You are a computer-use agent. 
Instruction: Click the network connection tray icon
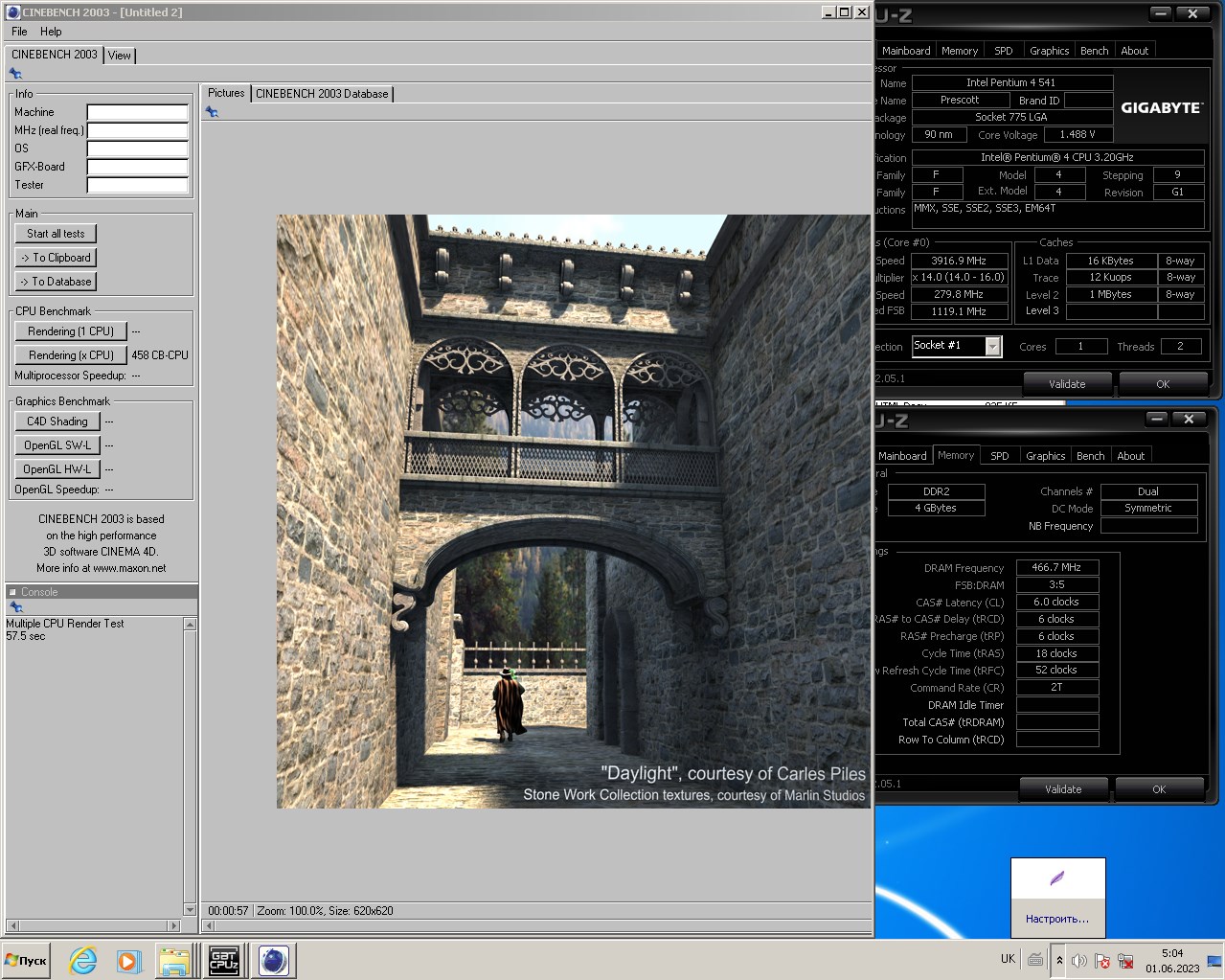1125,961
